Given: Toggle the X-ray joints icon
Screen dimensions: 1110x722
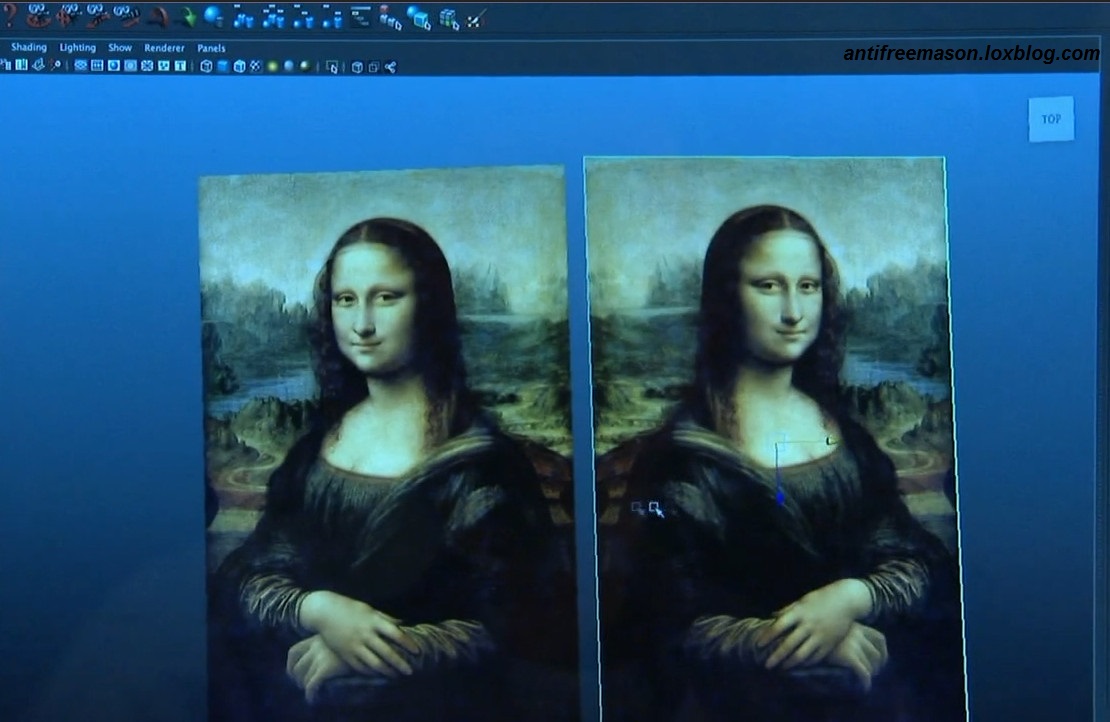Looking at the screenshot, I should [391, 67].
